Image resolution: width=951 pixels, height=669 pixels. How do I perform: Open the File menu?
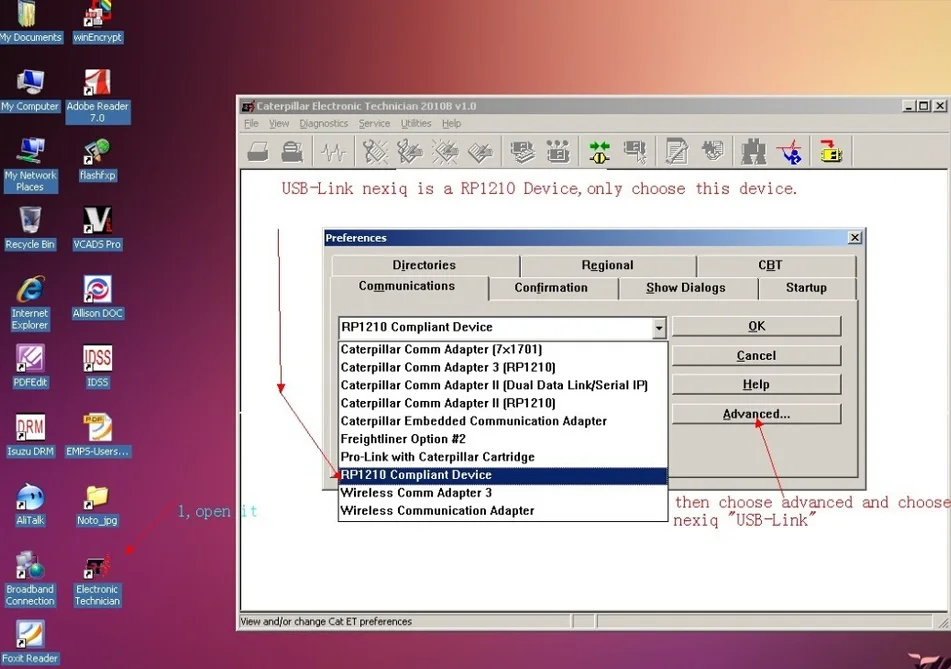coord(251,123)
